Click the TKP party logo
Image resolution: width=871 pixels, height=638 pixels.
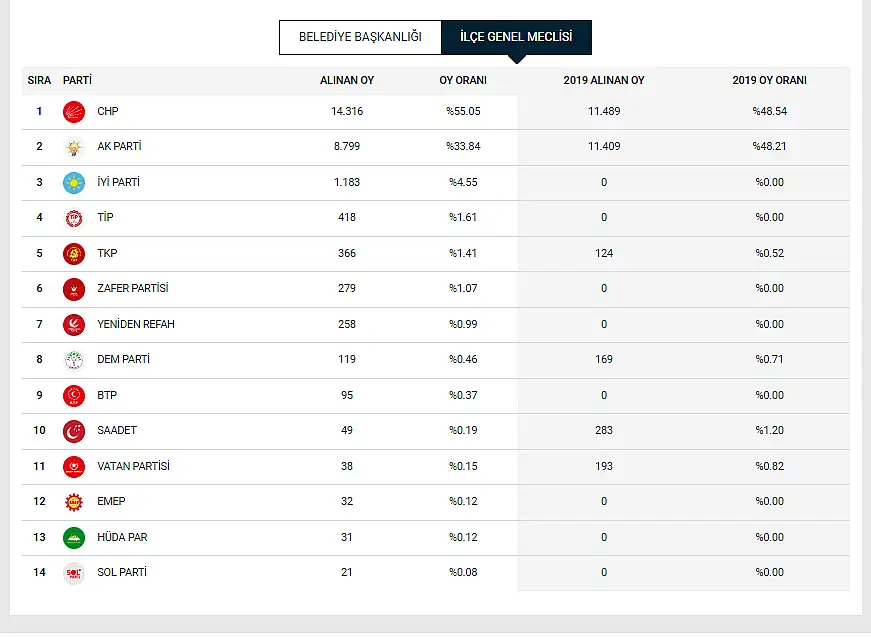point(74,254)
